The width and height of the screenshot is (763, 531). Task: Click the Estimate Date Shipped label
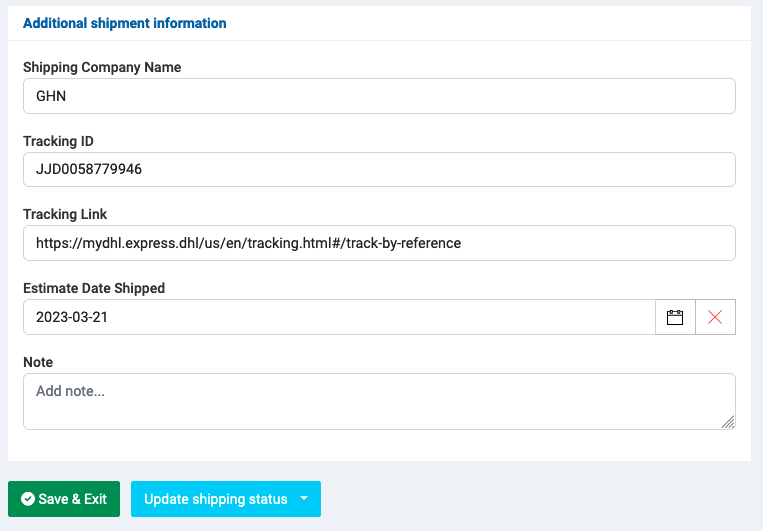click(x=94, y=288)
